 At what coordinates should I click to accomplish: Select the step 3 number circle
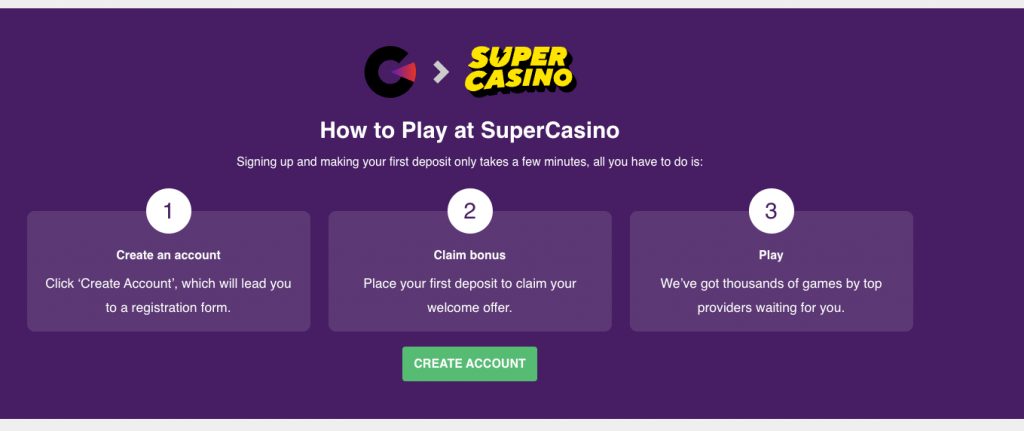click(771, 211)
